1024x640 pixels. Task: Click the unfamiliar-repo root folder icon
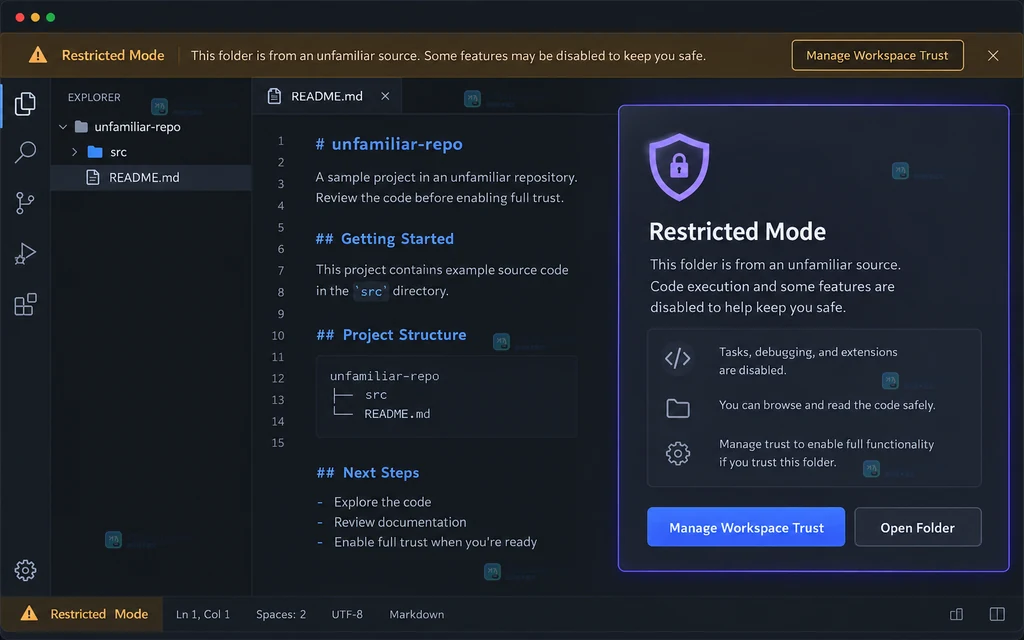coord(81,127)
